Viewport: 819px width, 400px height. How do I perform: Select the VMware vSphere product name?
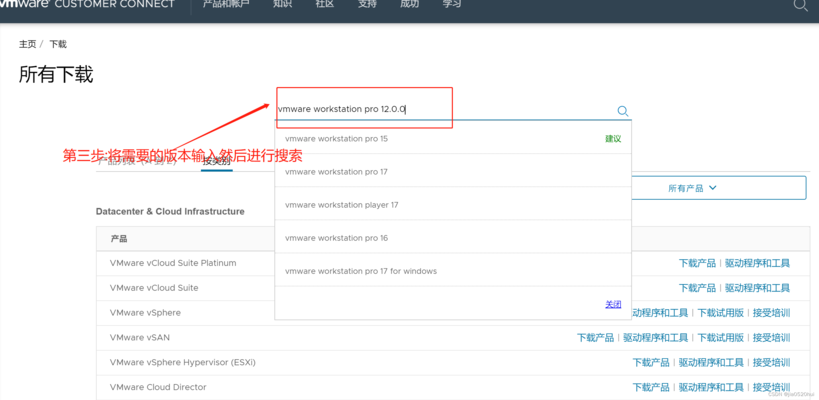pyautogui.click(x=145, y=313)
